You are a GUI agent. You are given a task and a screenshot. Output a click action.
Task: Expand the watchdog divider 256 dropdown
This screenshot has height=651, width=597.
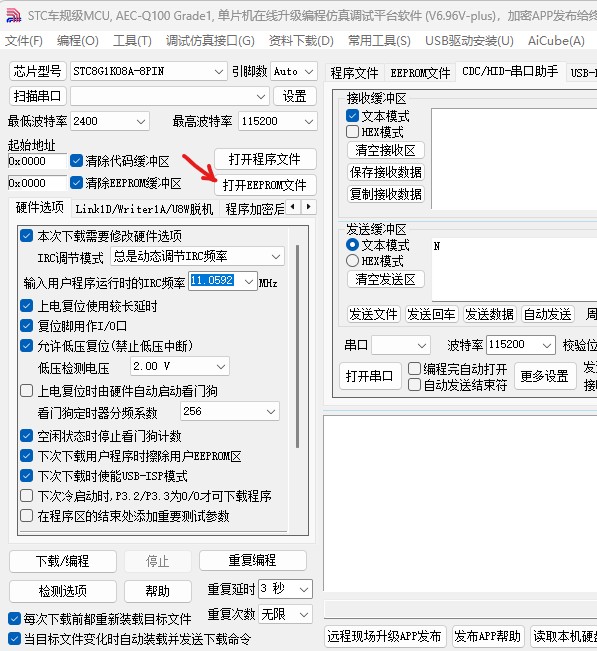pos(271,411)
